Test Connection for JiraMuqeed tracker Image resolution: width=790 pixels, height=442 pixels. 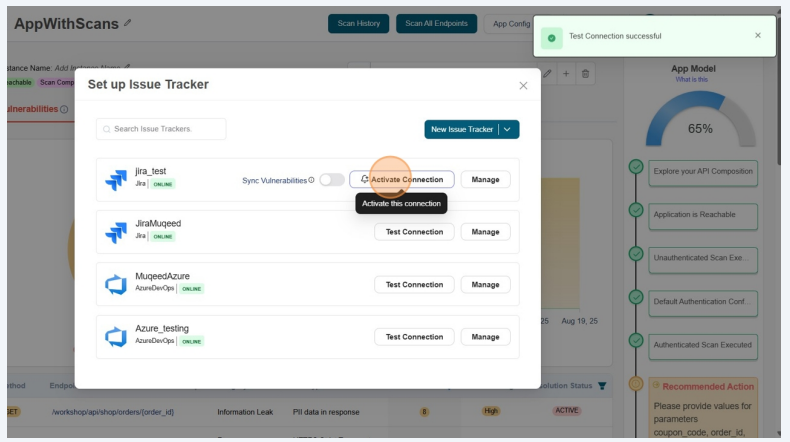414,232
